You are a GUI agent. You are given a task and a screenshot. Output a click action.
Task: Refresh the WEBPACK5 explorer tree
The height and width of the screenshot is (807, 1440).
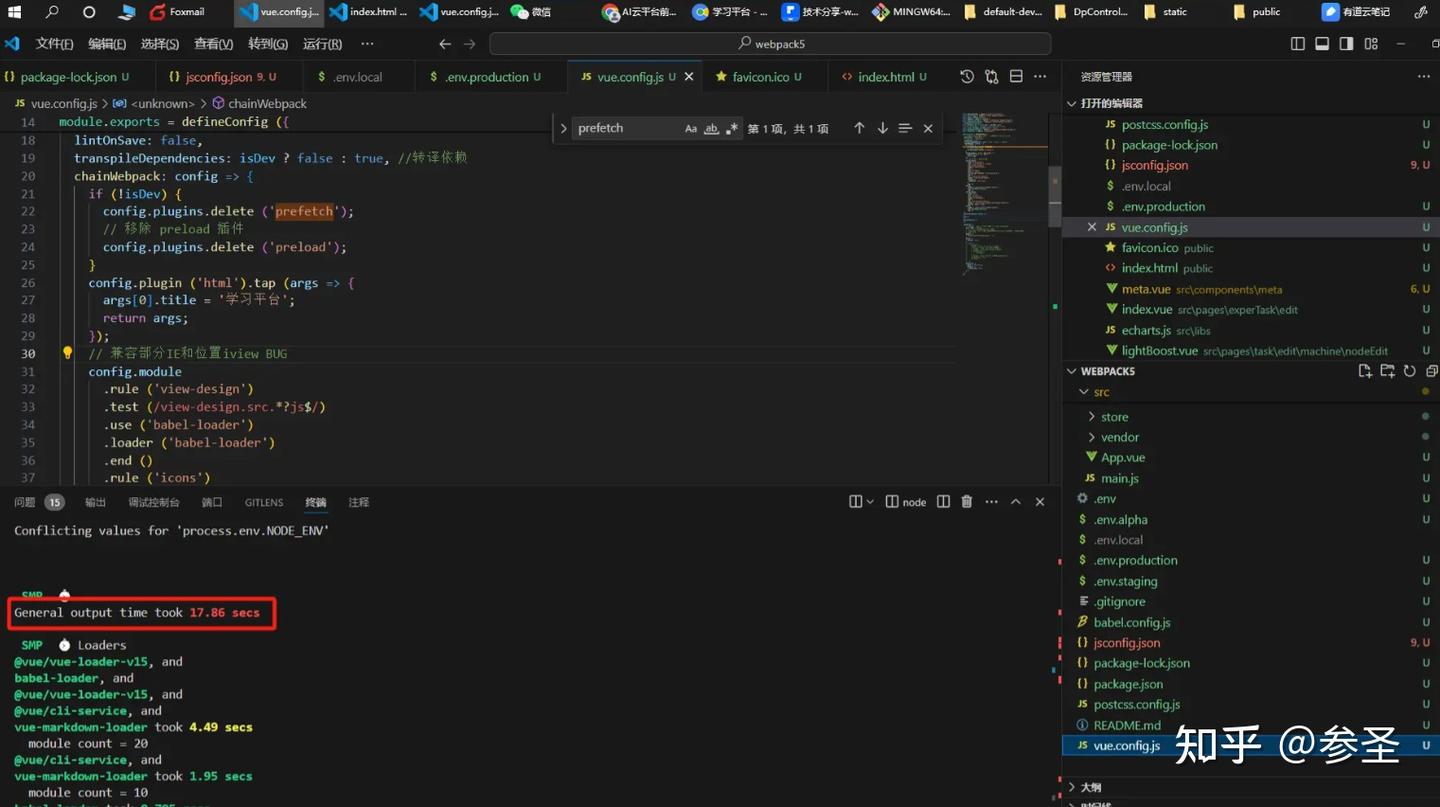tap(1409, 371)
